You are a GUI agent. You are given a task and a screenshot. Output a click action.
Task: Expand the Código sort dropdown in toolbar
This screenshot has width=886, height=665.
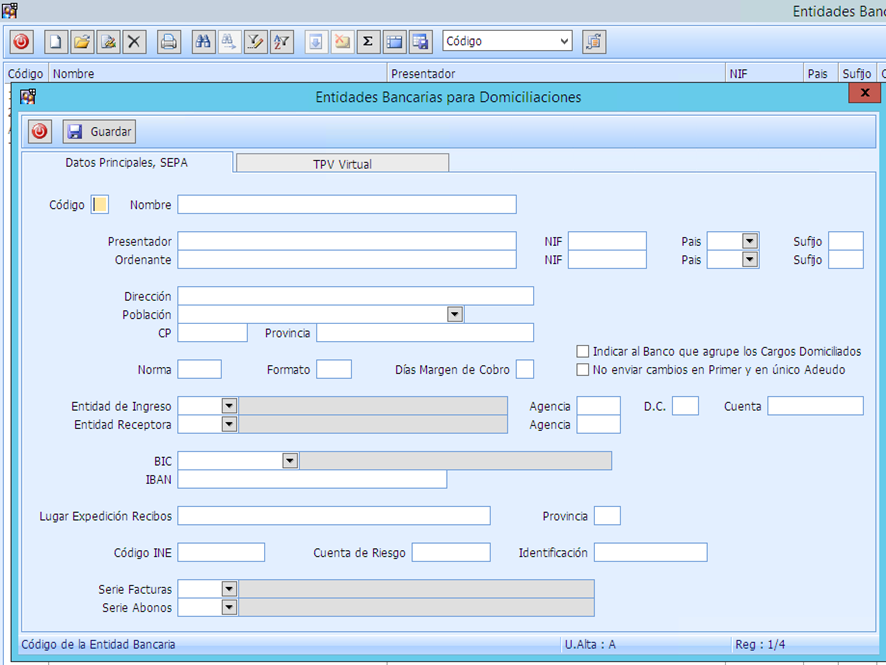click(565, 42)
